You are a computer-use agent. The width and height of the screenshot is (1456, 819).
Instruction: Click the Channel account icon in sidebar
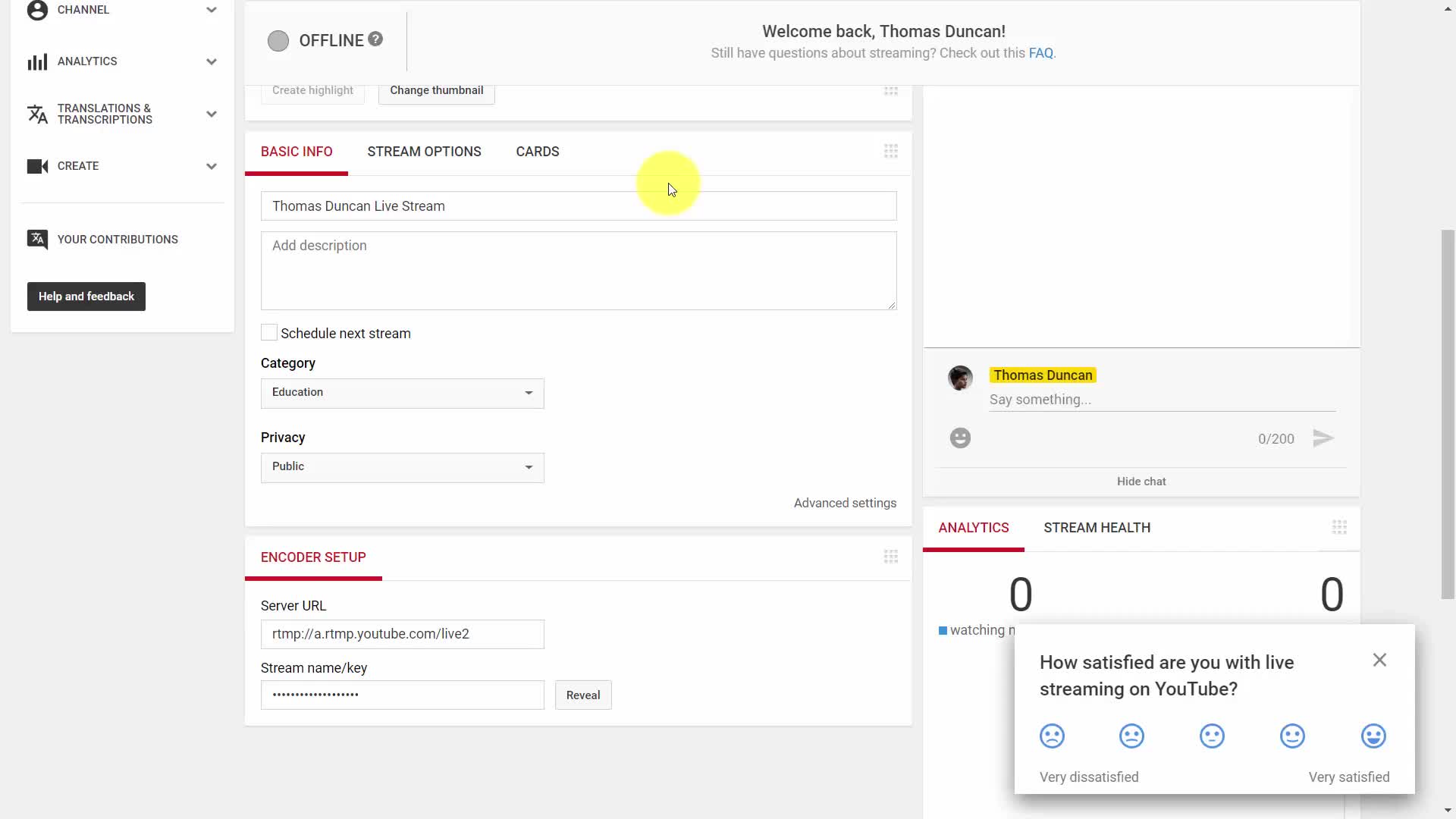pyautogui.click(x=37, y=10)
